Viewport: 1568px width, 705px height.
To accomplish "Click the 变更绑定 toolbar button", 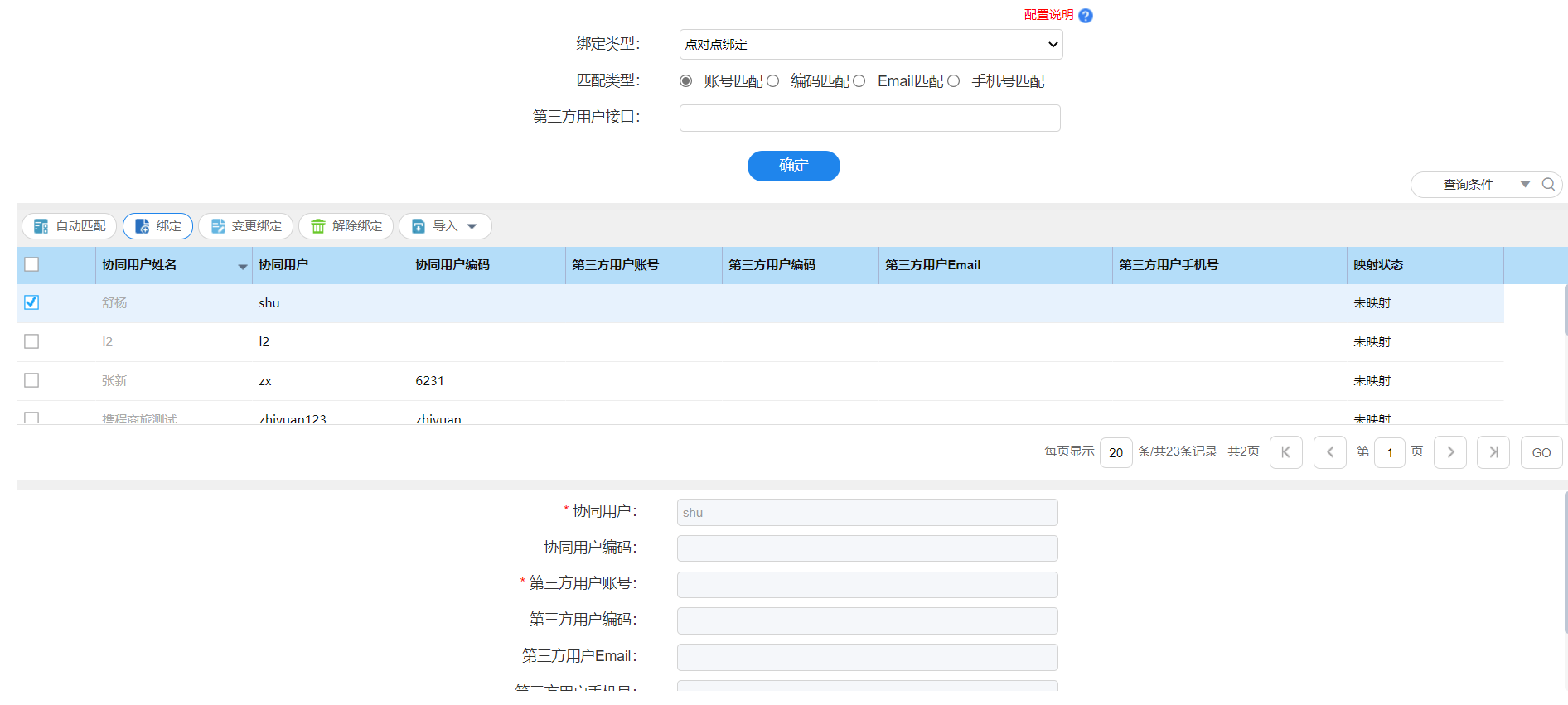I will click(245, 226).
